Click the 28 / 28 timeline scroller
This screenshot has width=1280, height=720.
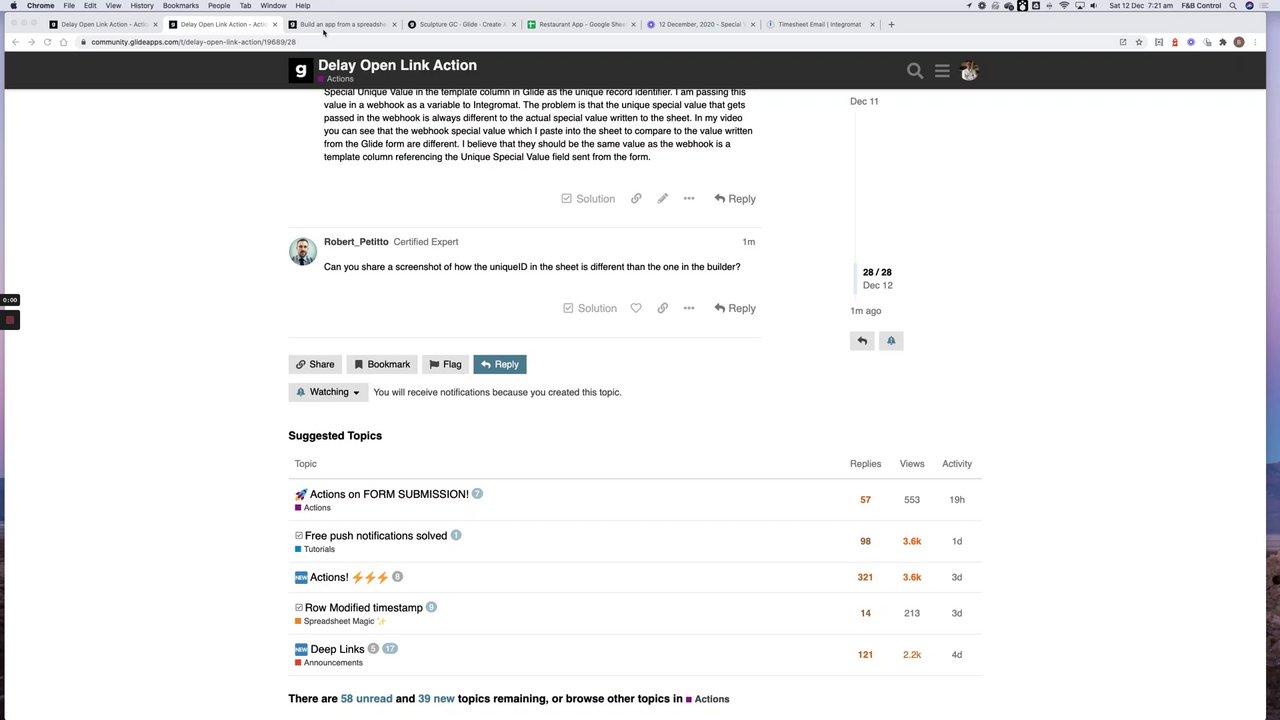[877, 278]
